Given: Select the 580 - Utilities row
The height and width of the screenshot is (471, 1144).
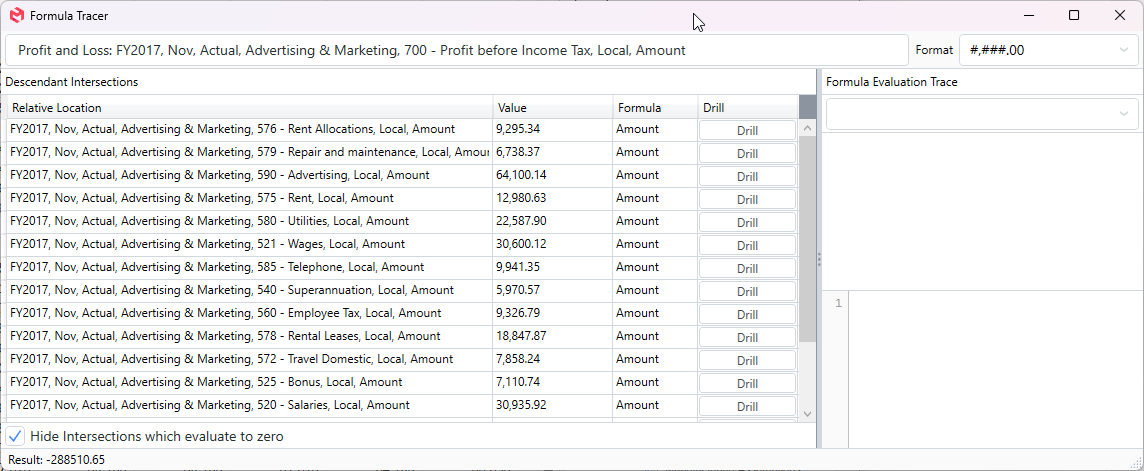Looking at the screenshot, I should coord(250,221).
